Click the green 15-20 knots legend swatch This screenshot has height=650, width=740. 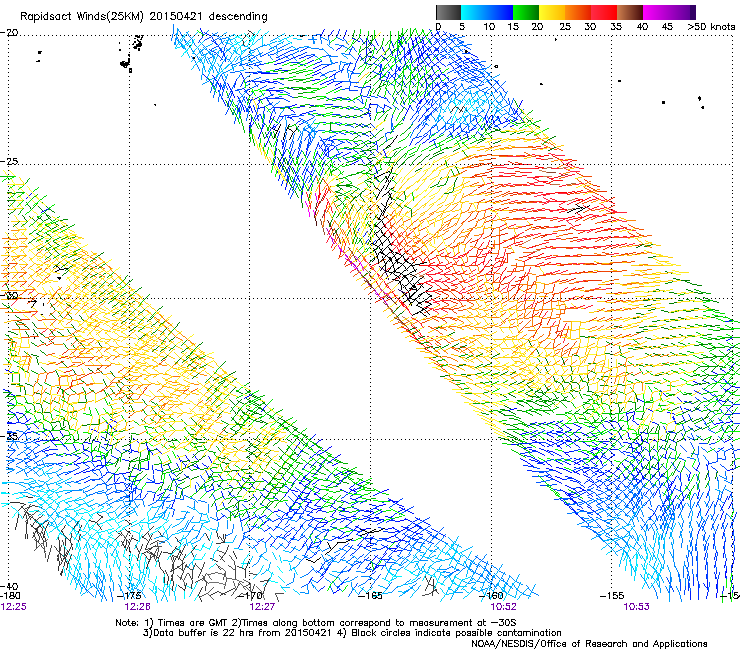(x=526, y=12)
